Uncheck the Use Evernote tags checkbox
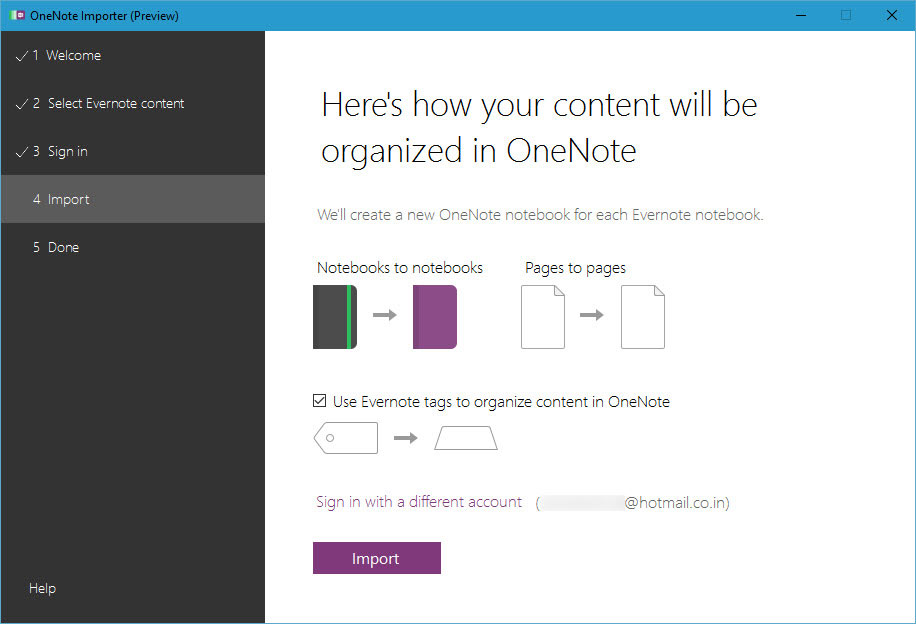 pyautogui.click(x=320, y=400)
